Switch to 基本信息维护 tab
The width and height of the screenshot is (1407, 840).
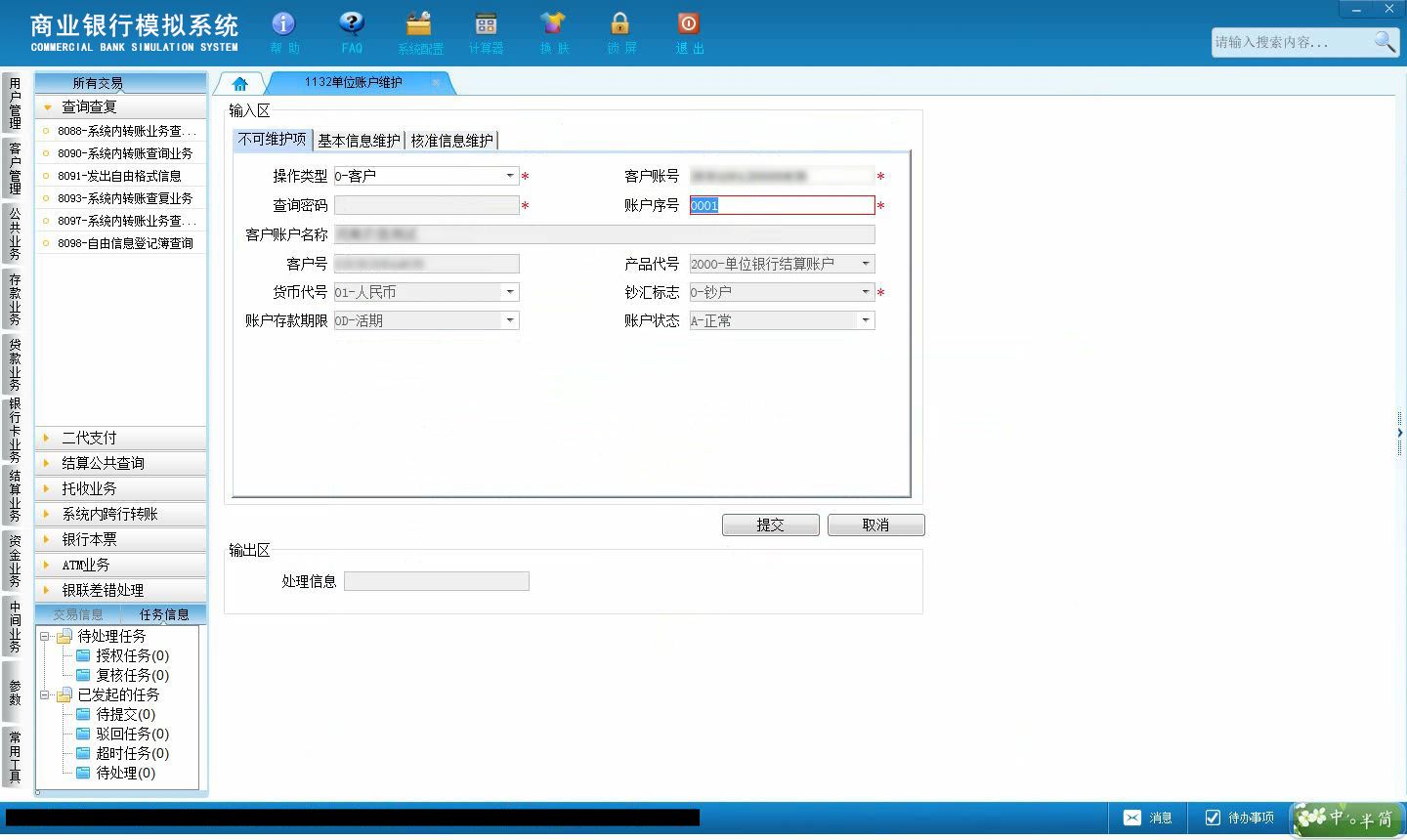pyautogui.click(x=359, y=141)
